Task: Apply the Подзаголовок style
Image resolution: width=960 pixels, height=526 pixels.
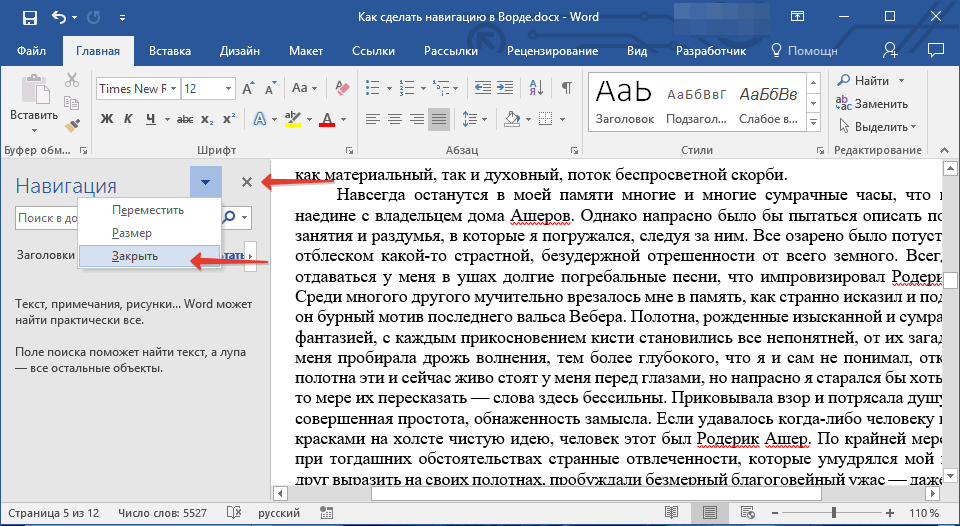Action: click(696, 103)
